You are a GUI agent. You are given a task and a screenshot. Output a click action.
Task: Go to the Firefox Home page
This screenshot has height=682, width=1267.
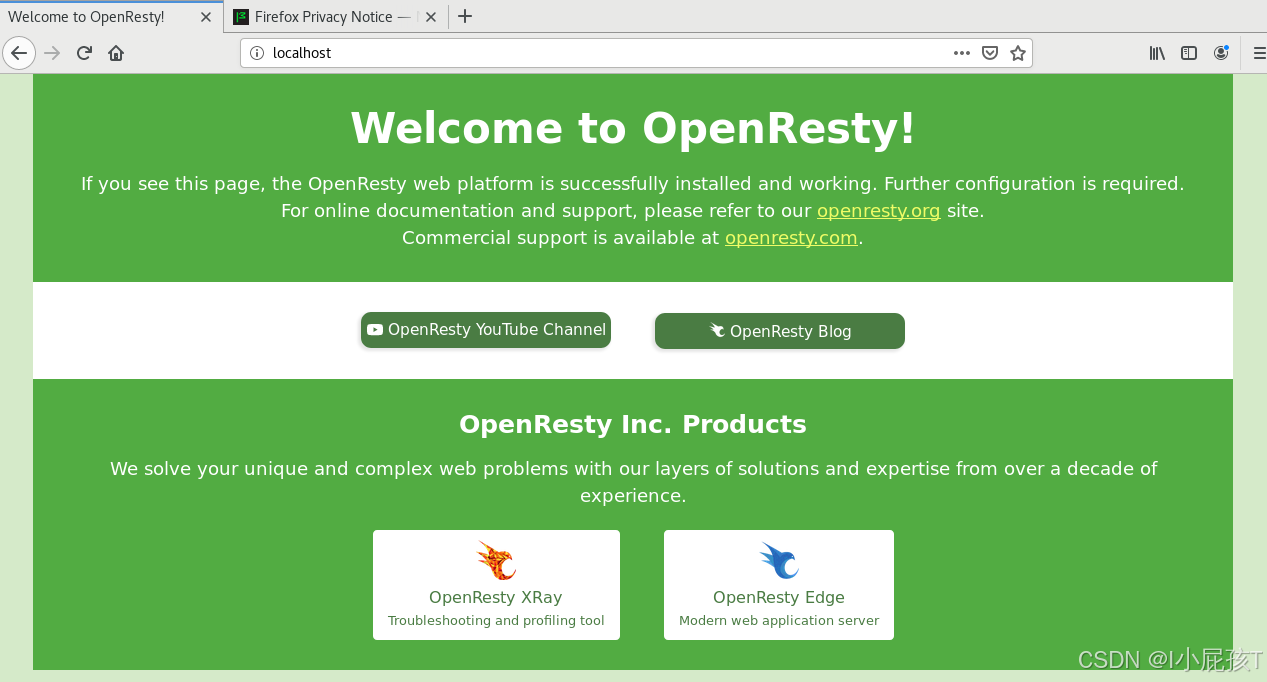click(x=116, y=53)
